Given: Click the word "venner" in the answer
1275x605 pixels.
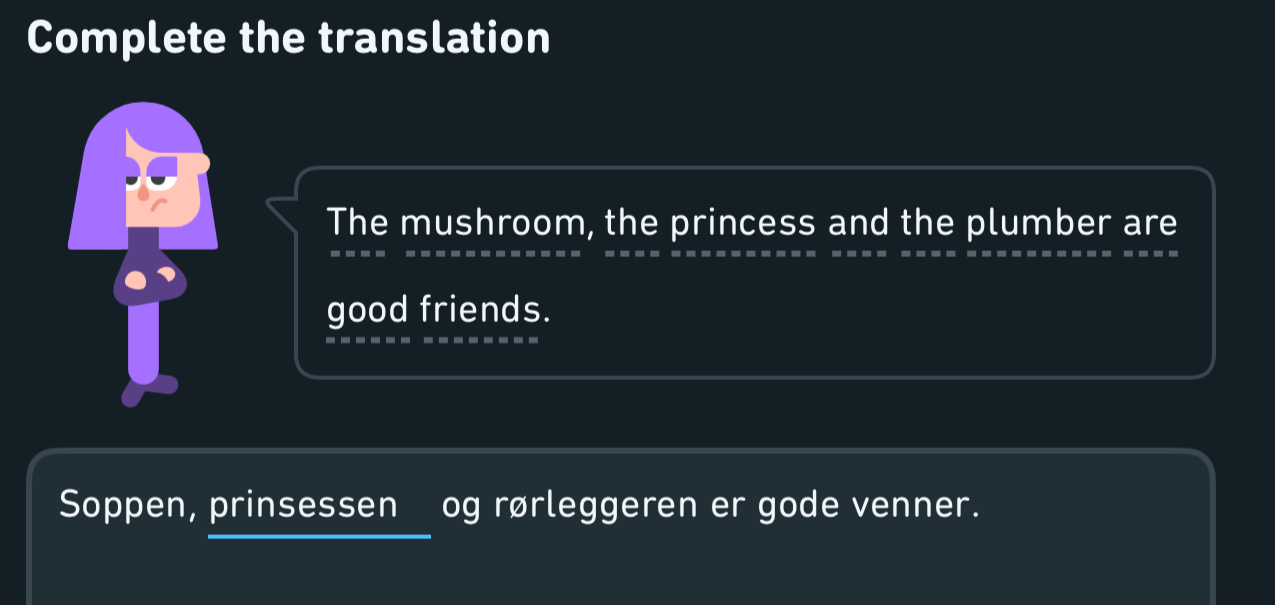Looking at the screenshot, I should (908, 505).
